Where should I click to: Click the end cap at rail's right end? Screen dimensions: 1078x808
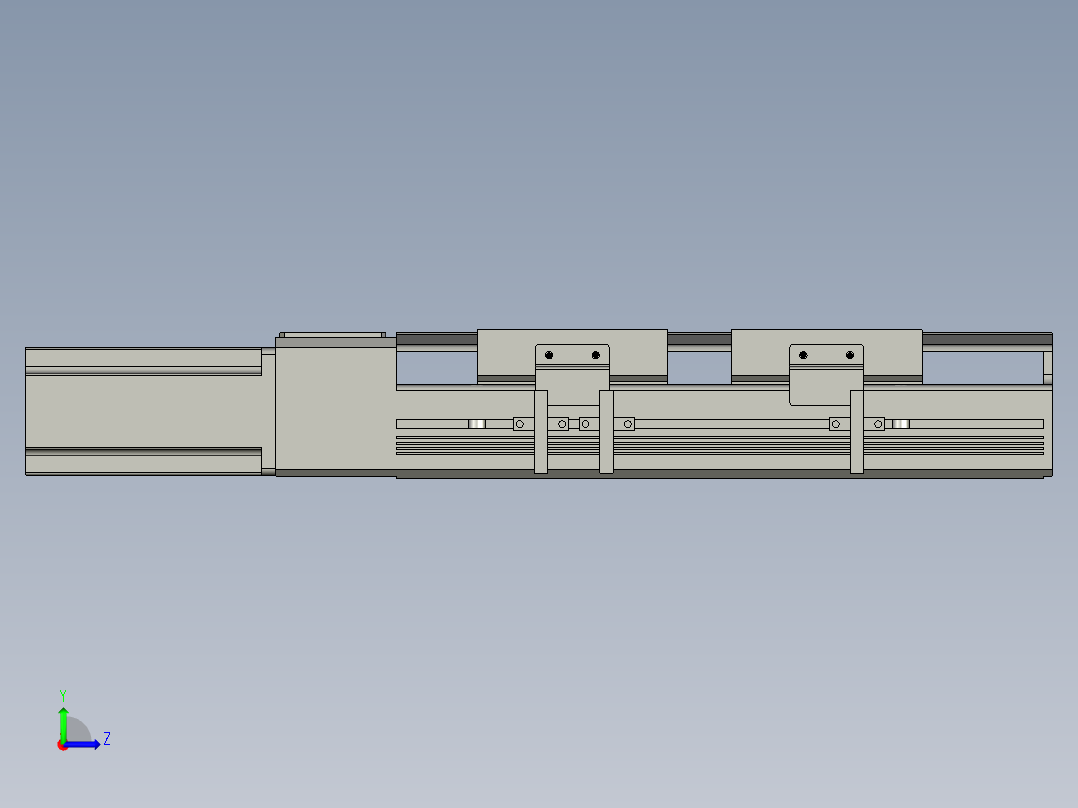coord(1048,363)
